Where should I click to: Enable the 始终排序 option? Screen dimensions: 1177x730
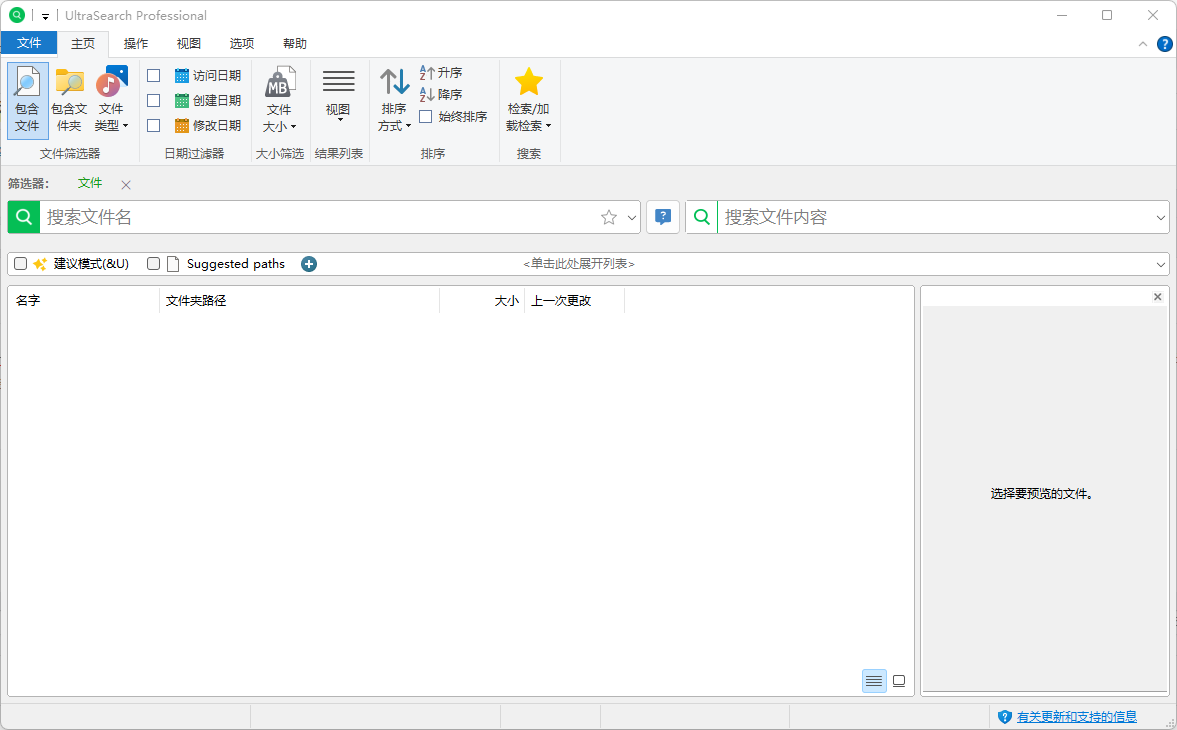coord(425,115)
